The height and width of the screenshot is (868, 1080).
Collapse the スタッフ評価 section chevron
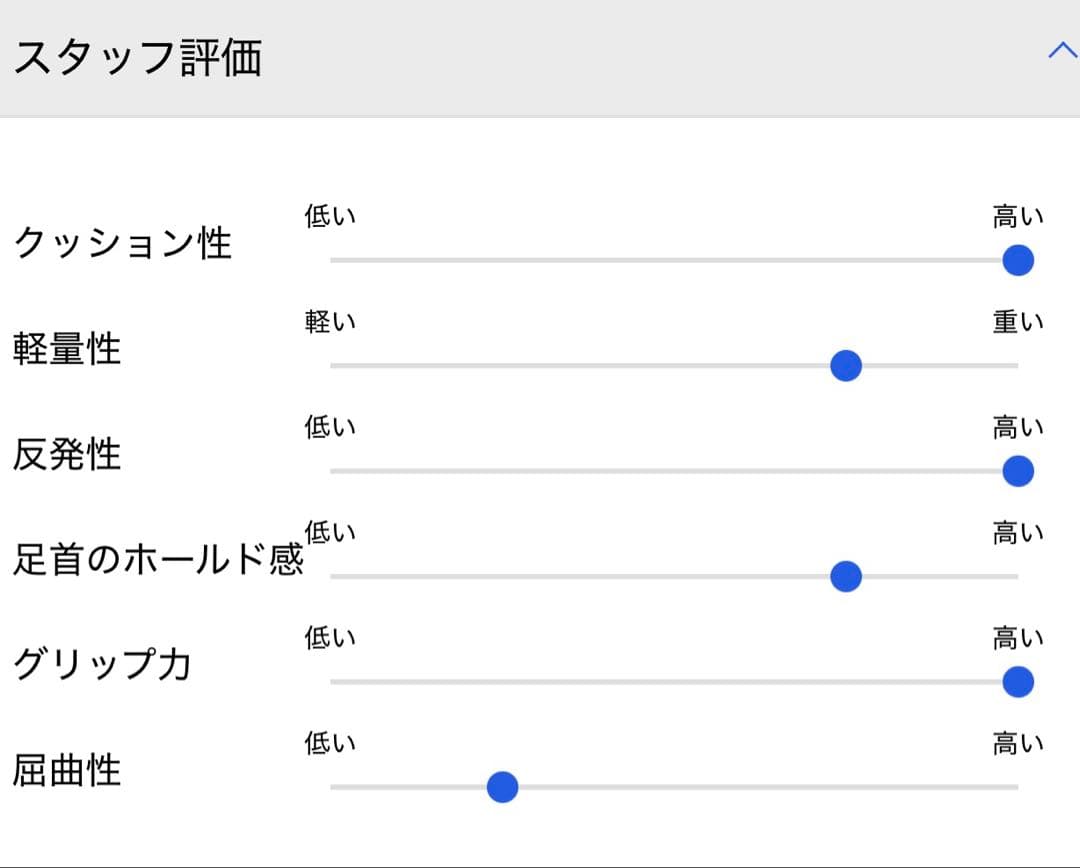click(1061, 51)
